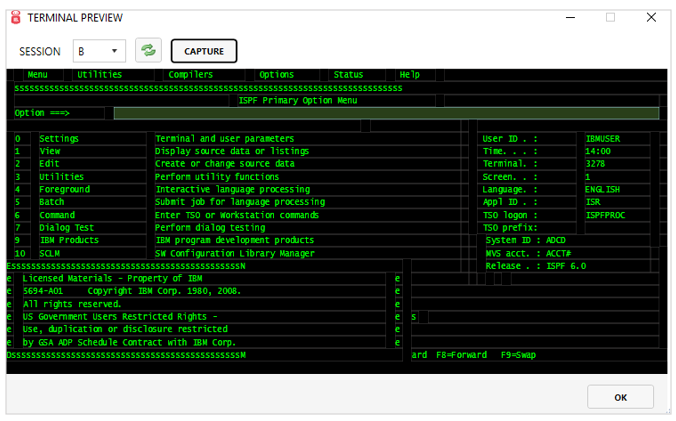676x421 pixels.
Task: Open the SESSION dropdown
Action: tap(99, 51)
